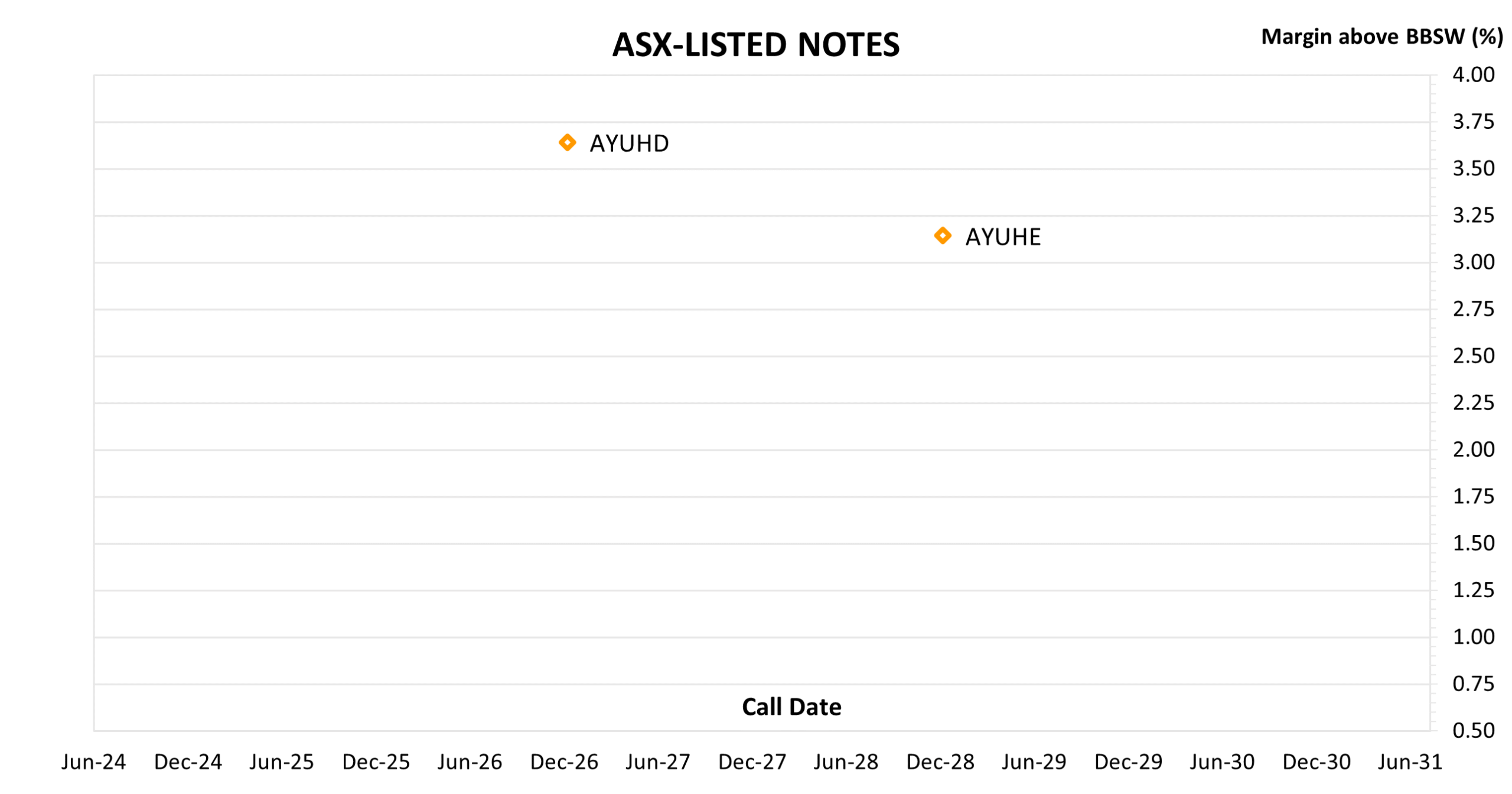Click the 4.00 y-axis value

coord(1473,74)
